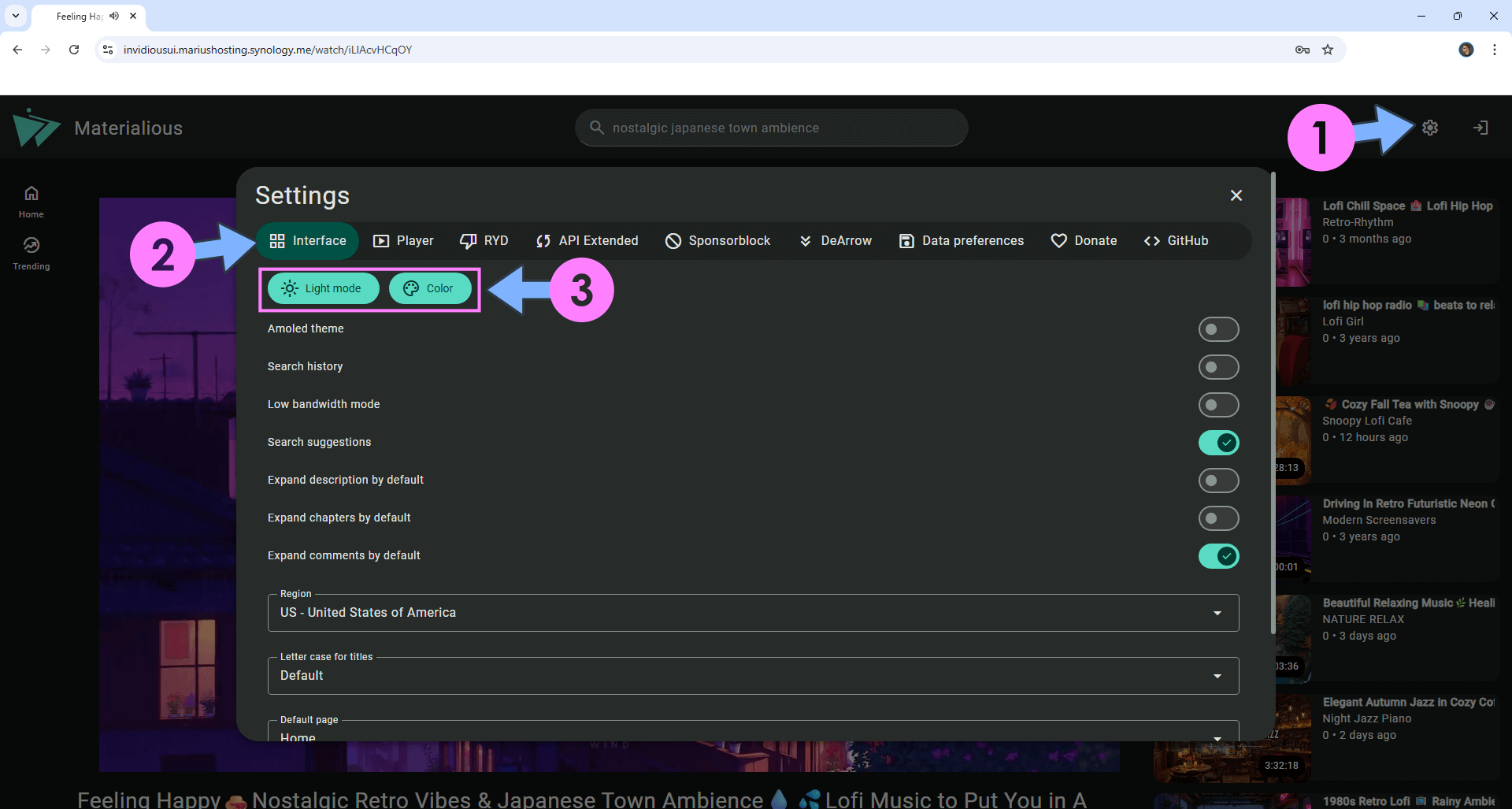Turn off Search suggestions
The image size is (1512, 809).
(1217, 443)
